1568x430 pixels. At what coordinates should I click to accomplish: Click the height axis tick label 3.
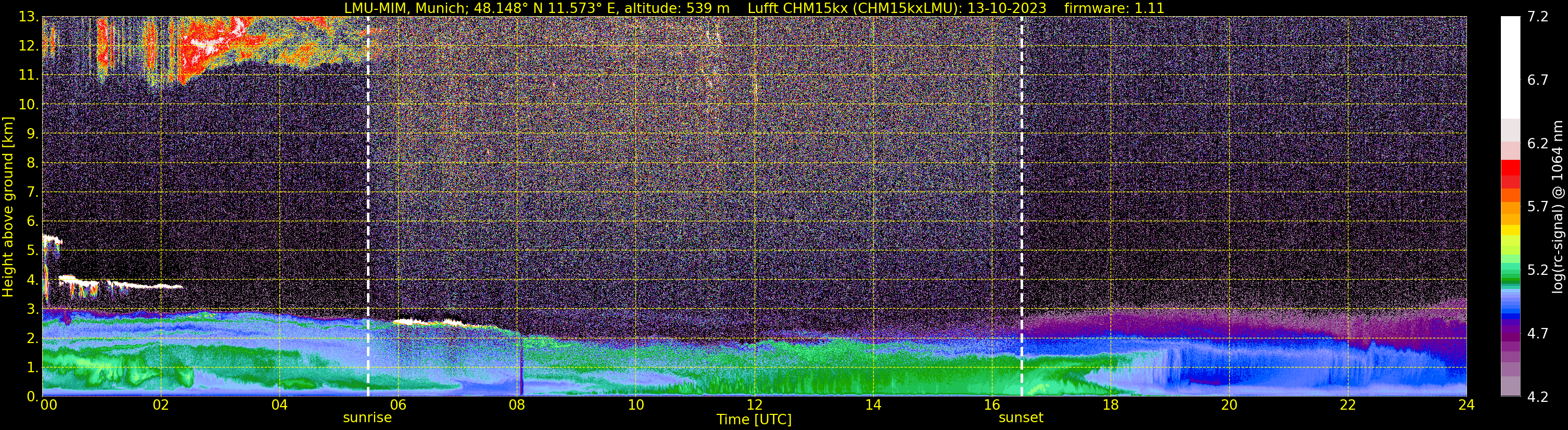pos(32,309)
